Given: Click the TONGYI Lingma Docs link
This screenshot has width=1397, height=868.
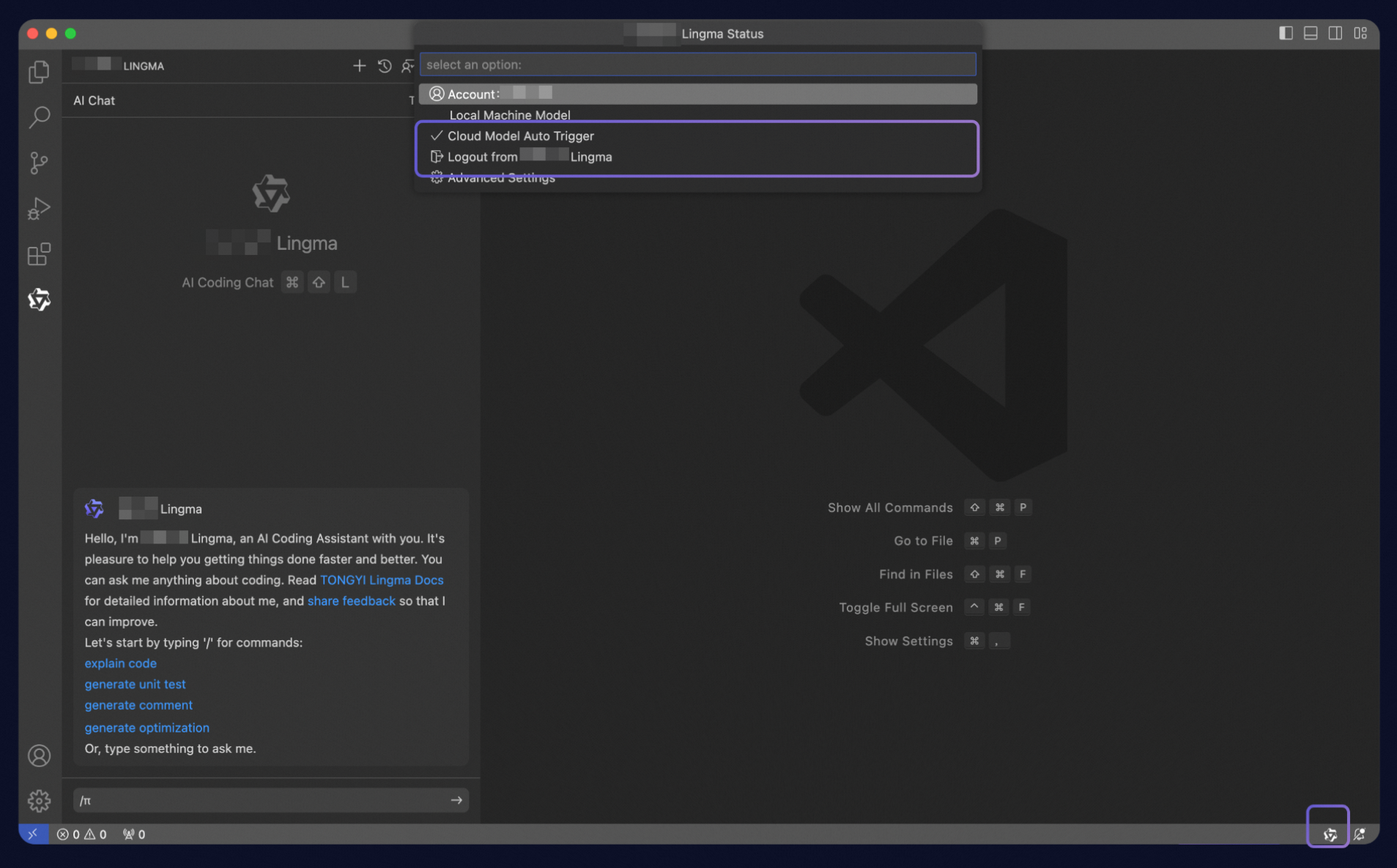Looking at the screenshot, I should (x=381, y=580).
